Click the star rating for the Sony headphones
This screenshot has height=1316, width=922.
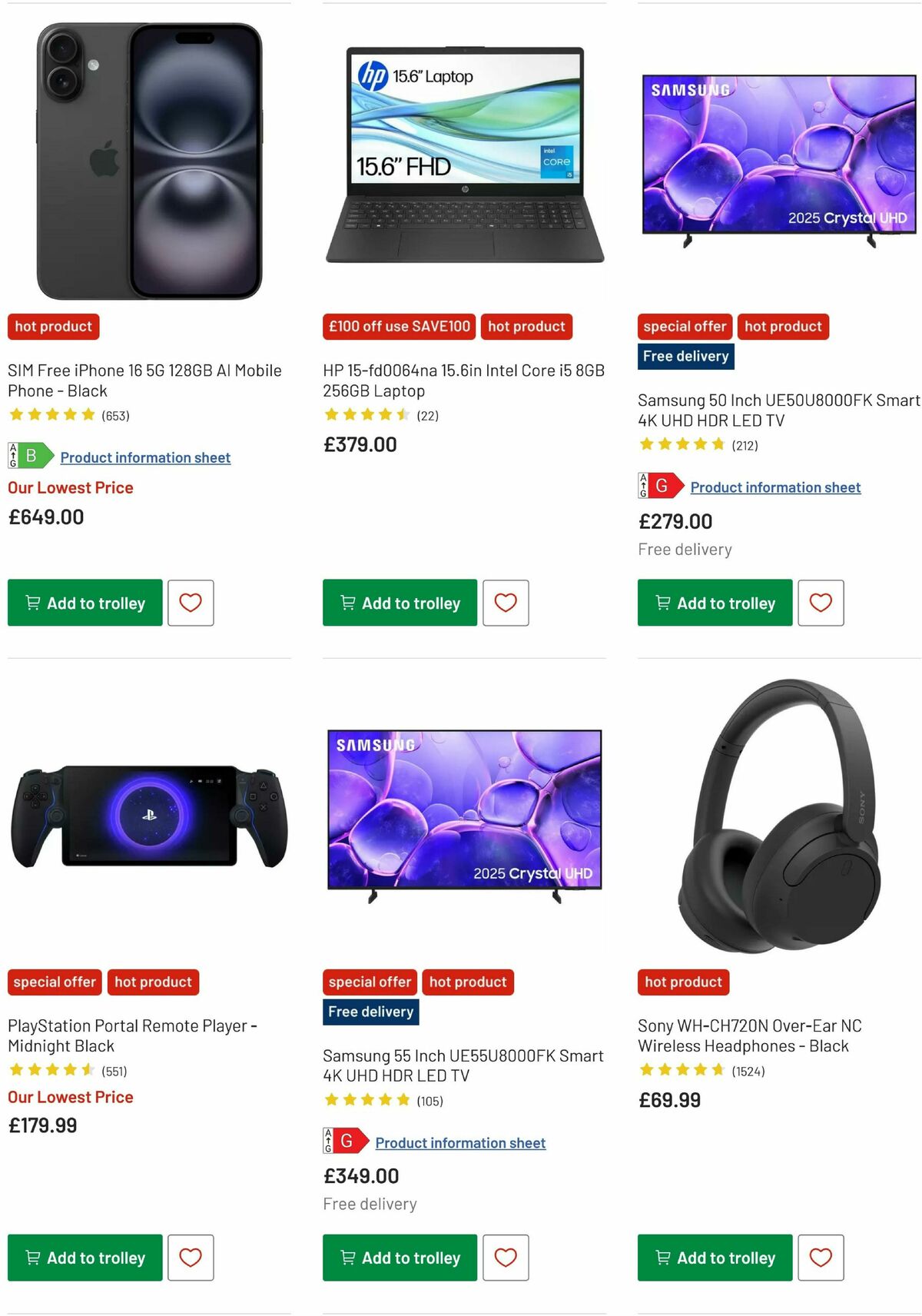[682, 1068]
